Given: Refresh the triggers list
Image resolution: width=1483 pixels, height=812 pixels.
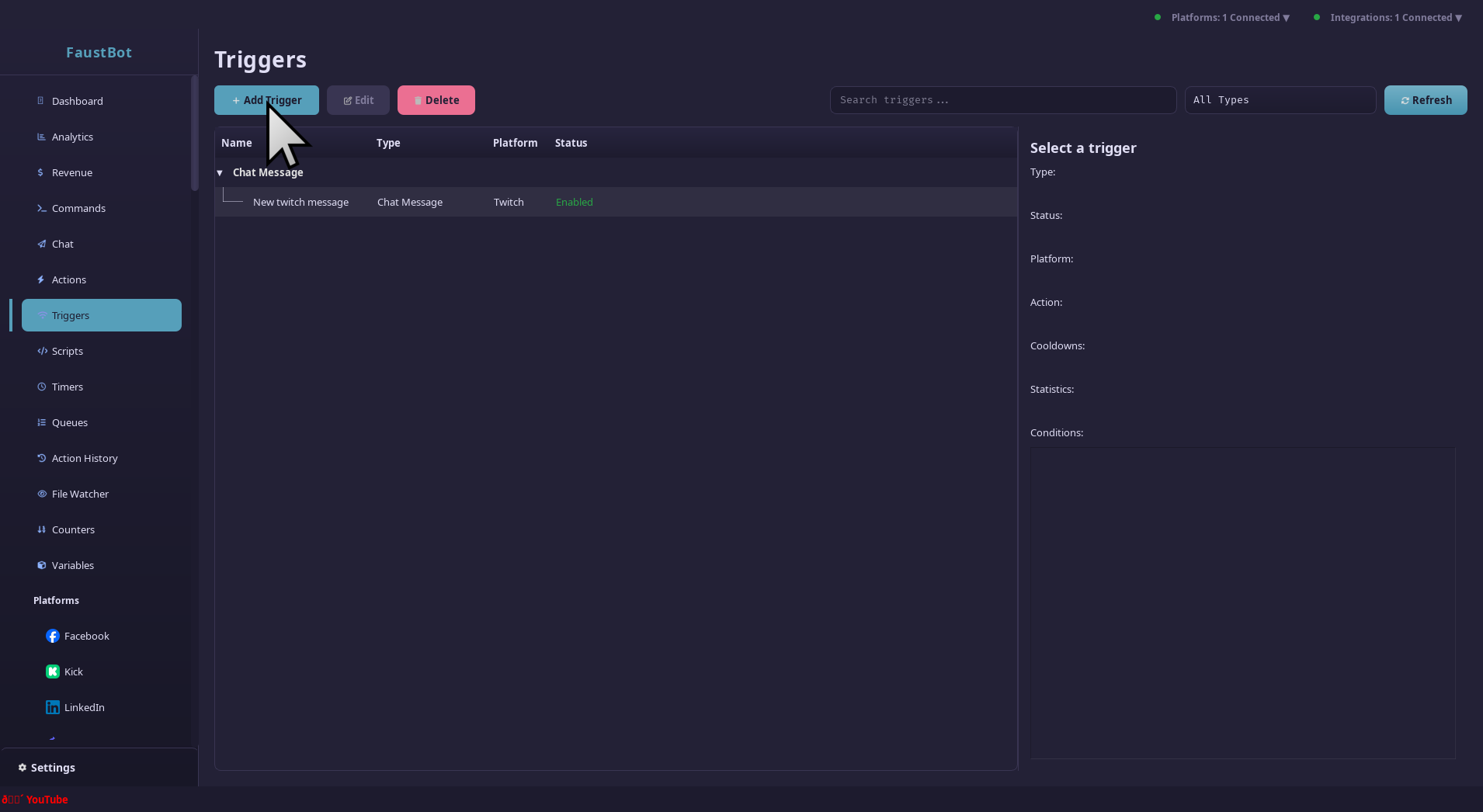Looking at the screenshot, I should pos(1425,100).
